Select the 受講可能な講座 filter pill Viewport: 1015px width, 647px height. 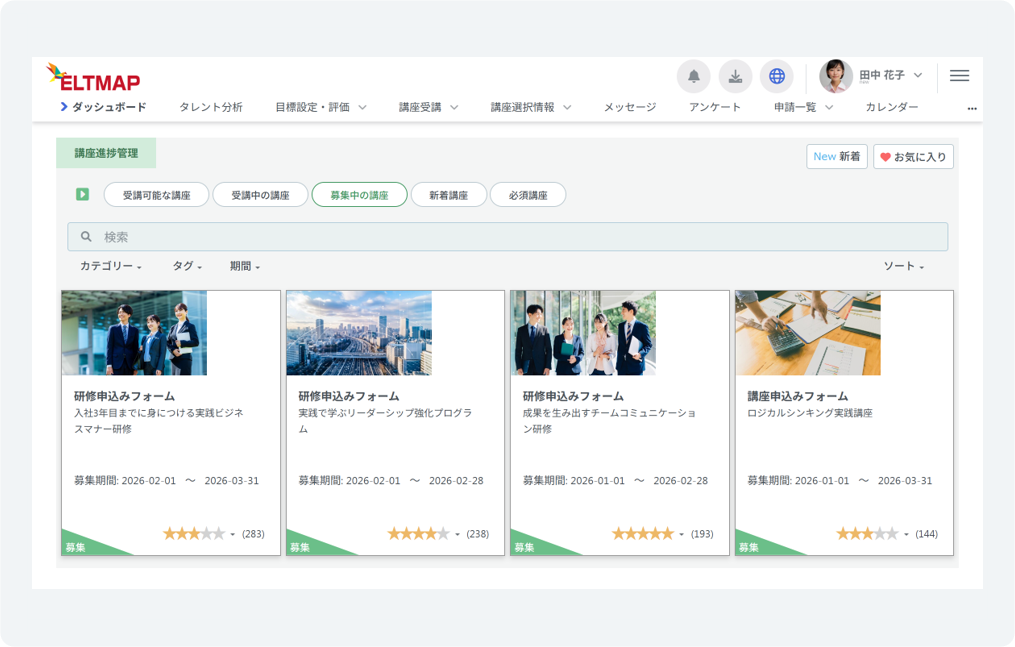[x=155, y=195]
